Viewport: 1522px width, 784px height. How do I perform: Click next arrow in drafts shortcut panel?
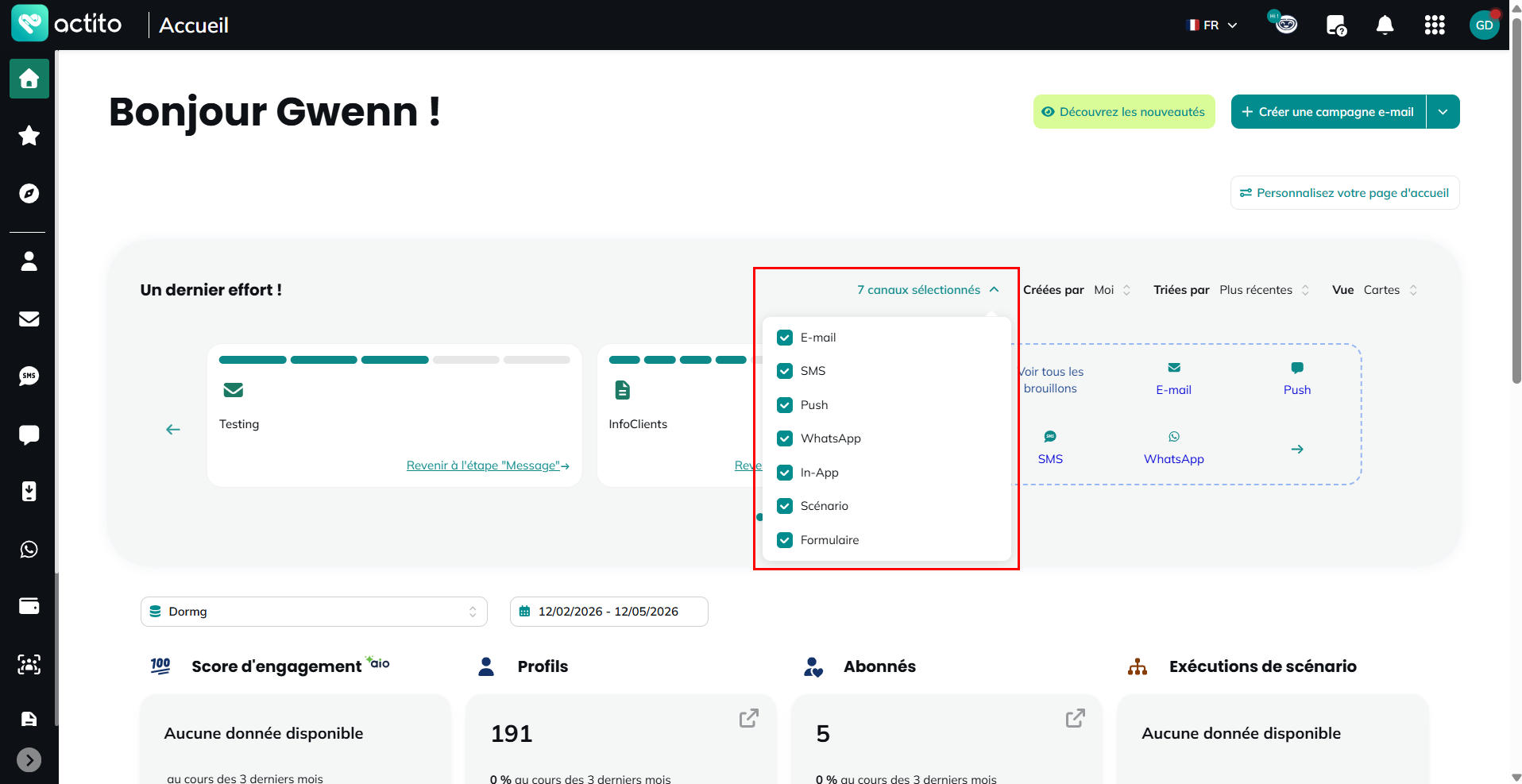point(1297,450)
